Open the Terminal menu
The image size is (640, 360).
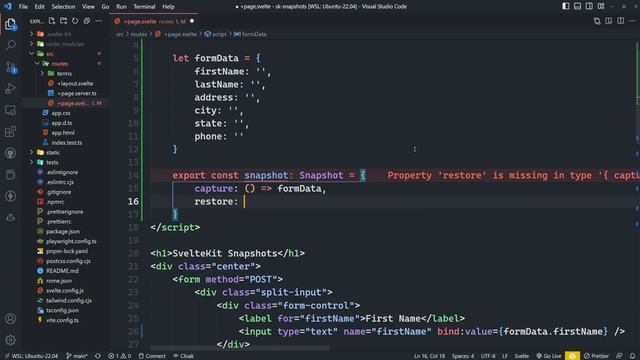[x=144, y=7]
